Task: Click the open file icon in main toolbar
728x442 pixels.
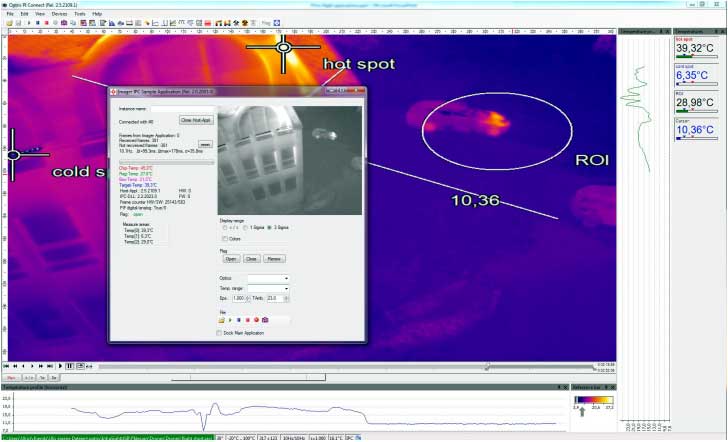Action: point(7,22)
